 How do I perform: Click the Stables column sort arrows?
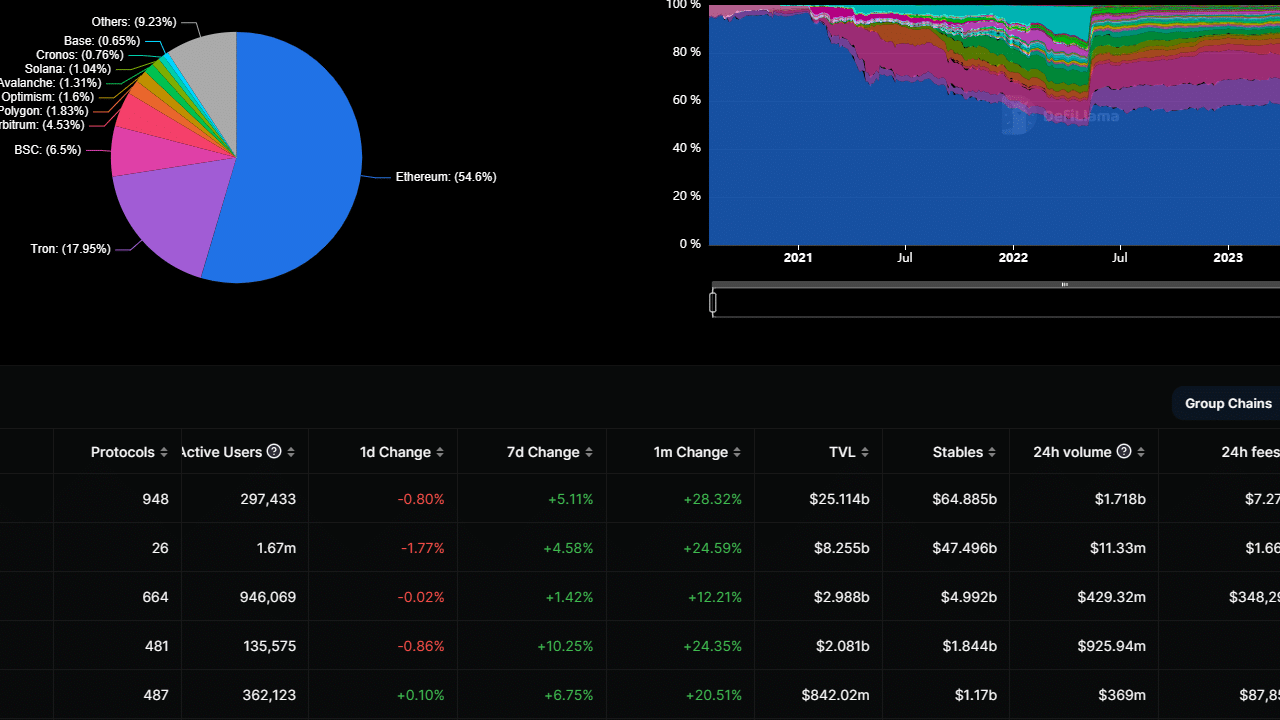coord(992,452)
